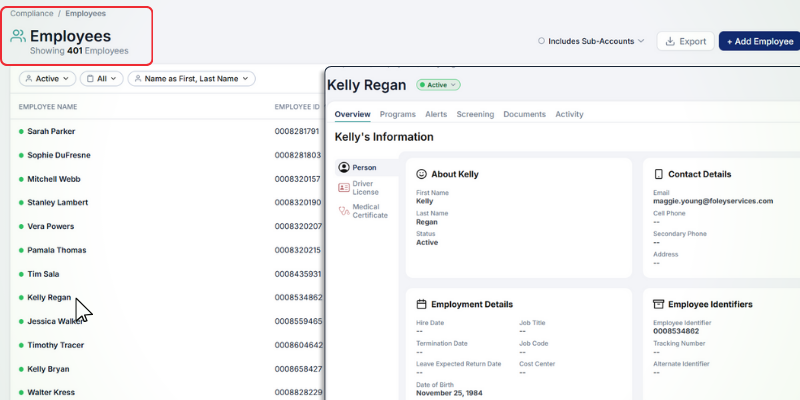Click the email maggie.young@foleyservices.com
This screenshot has height=400, width=800.
click(x=713, y=201)
